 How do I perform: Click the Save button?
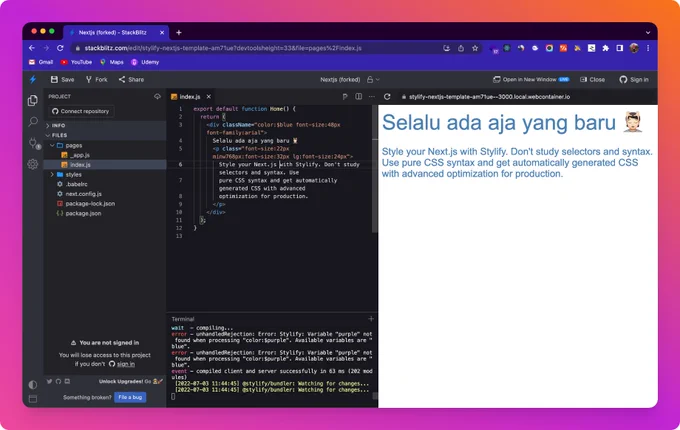click(x=62, y=79)
